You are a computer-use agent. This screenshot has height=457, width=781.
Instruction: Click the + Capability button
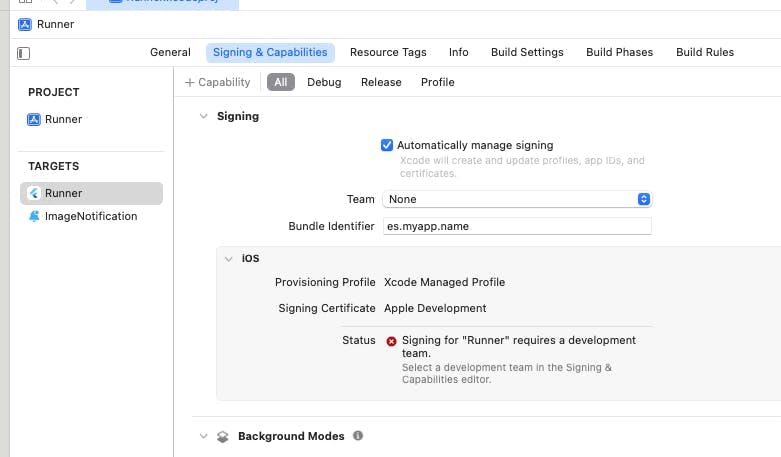(218, 82)
